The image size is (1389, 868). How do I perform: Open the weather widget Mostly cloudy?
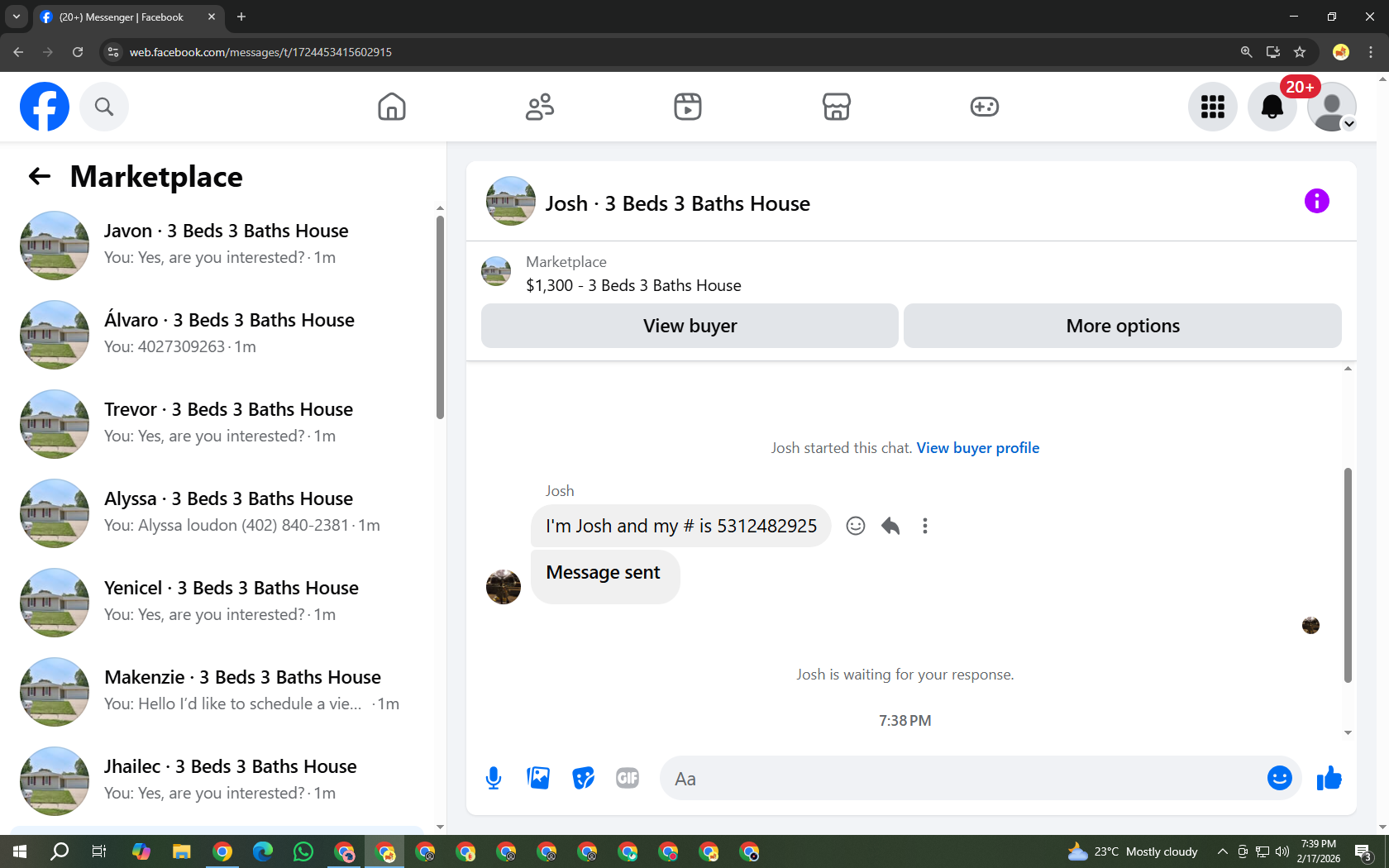1133,851
